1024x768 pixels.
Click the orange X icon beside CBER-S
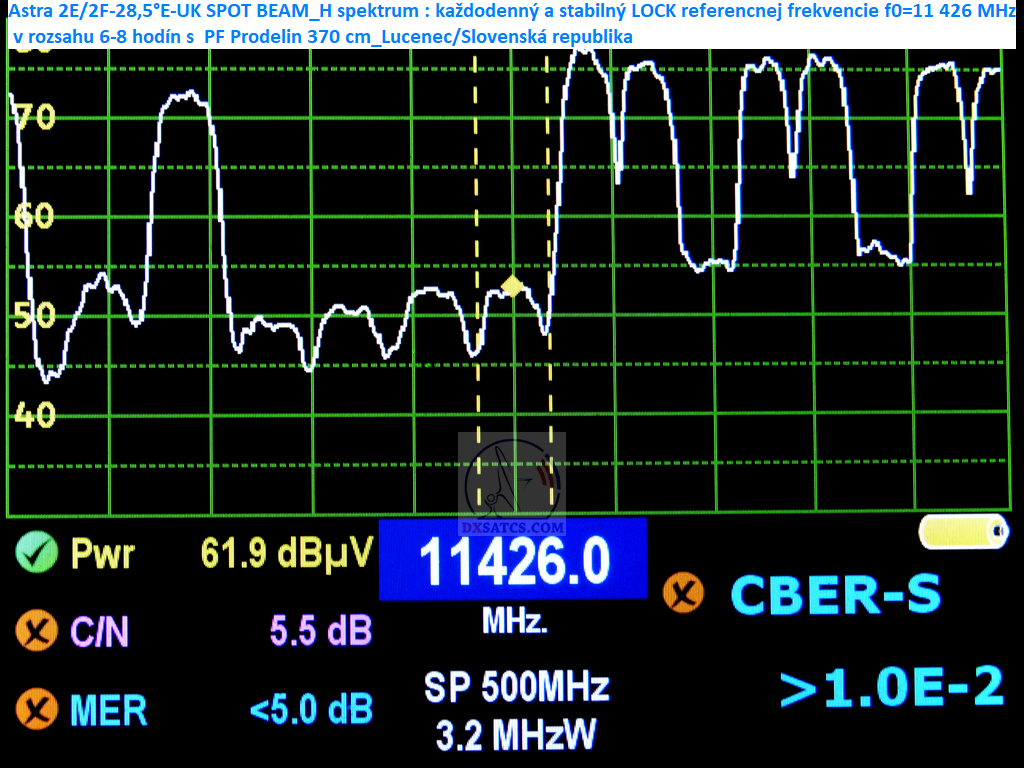coord(684,593)
